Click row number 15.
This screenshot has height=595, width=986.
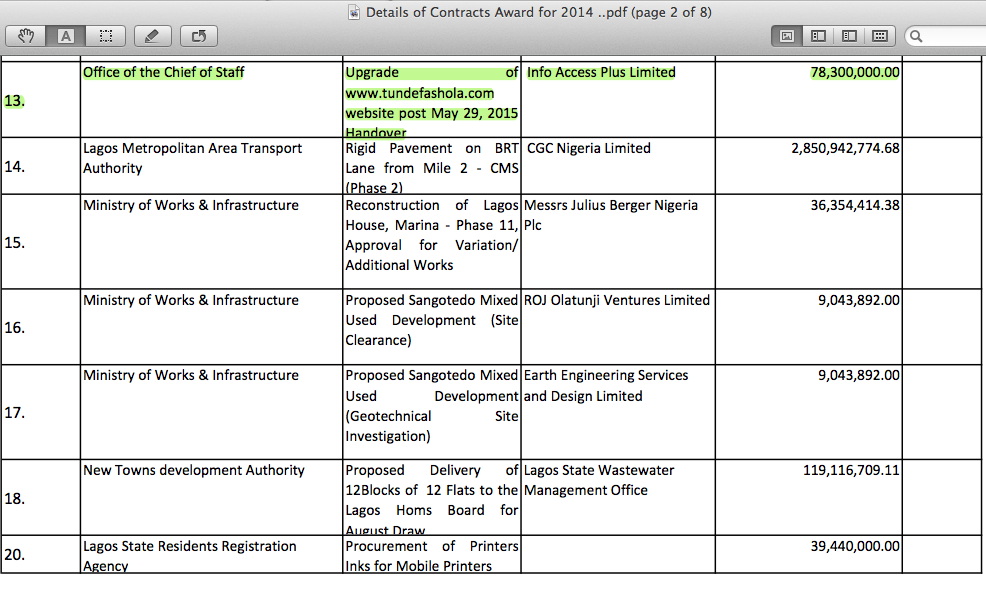point(14,243)
